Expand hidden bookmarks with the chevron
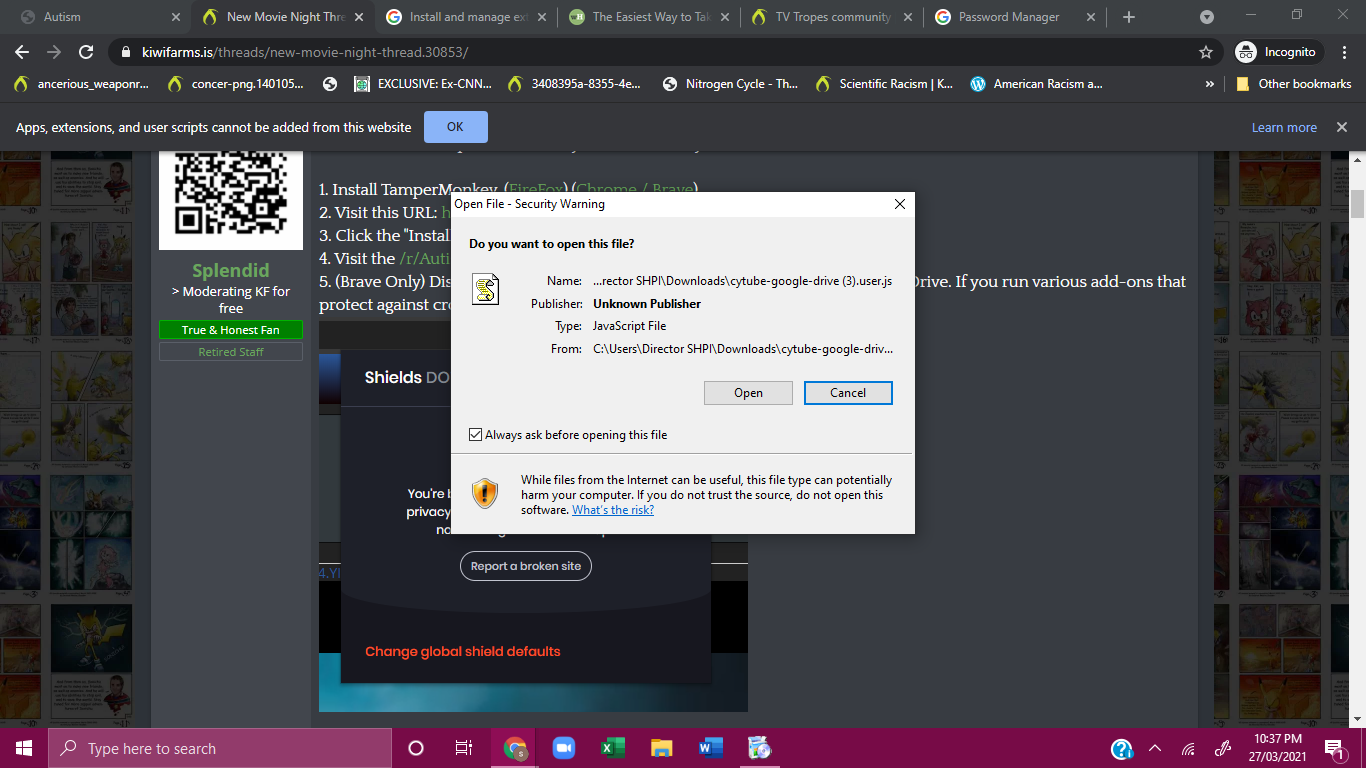The image size is (1366, 768). 1210,84
